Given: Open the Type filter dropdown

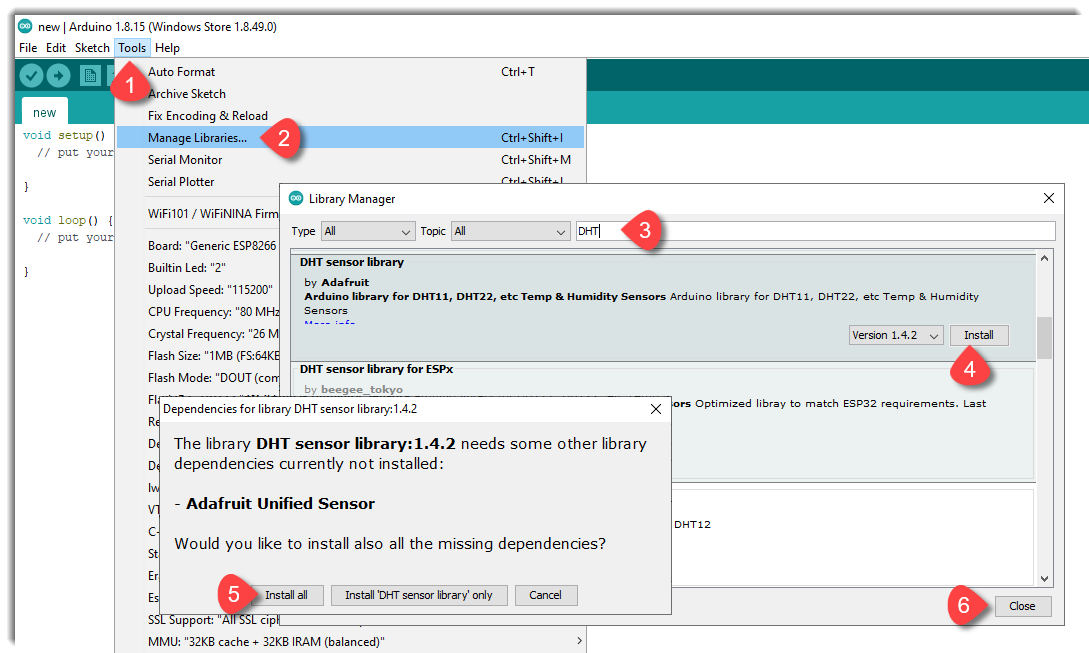Looking at the screenshot, I should pos(368,231).
